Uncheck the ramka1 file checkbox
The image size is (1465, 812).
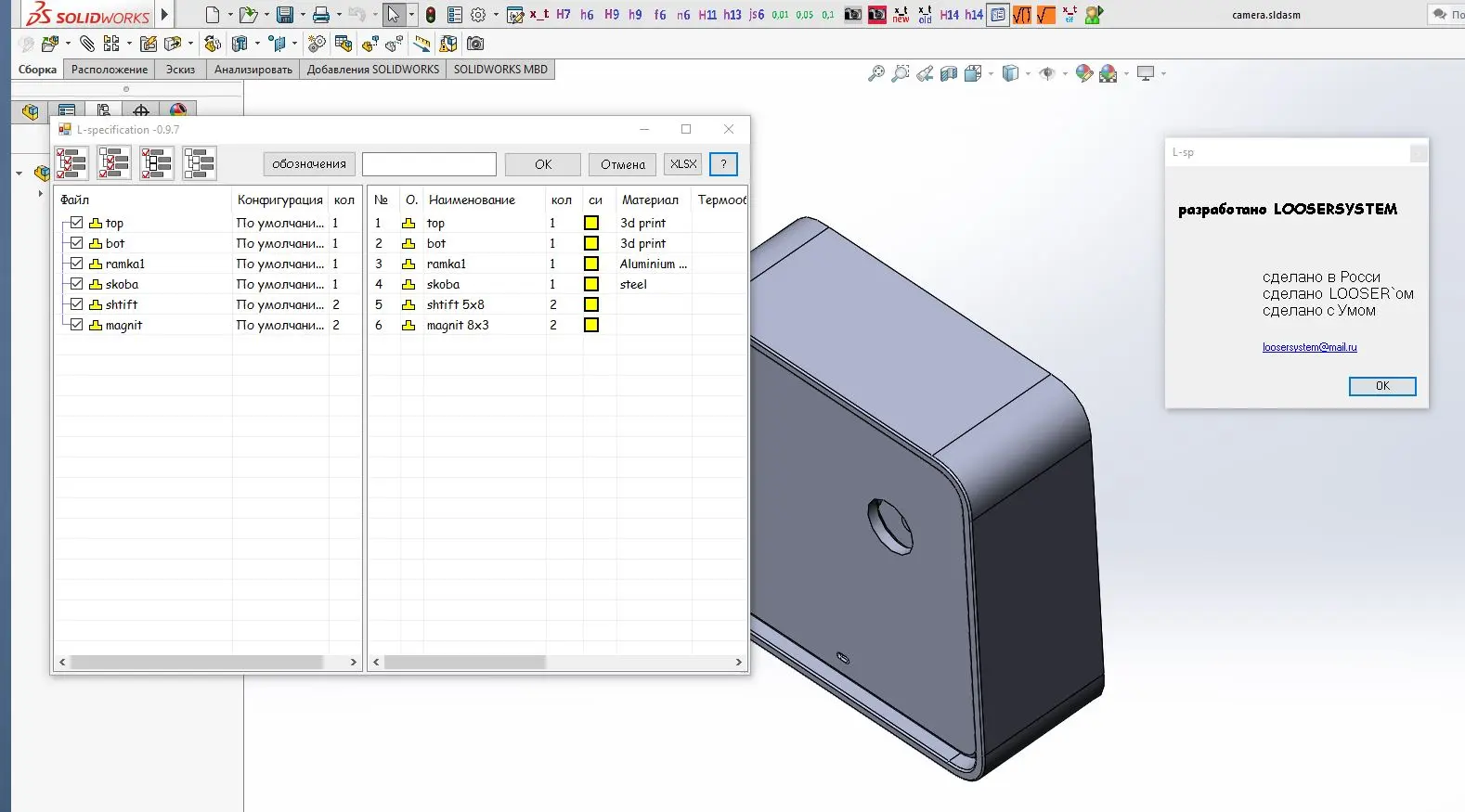[x=77, y=264]
